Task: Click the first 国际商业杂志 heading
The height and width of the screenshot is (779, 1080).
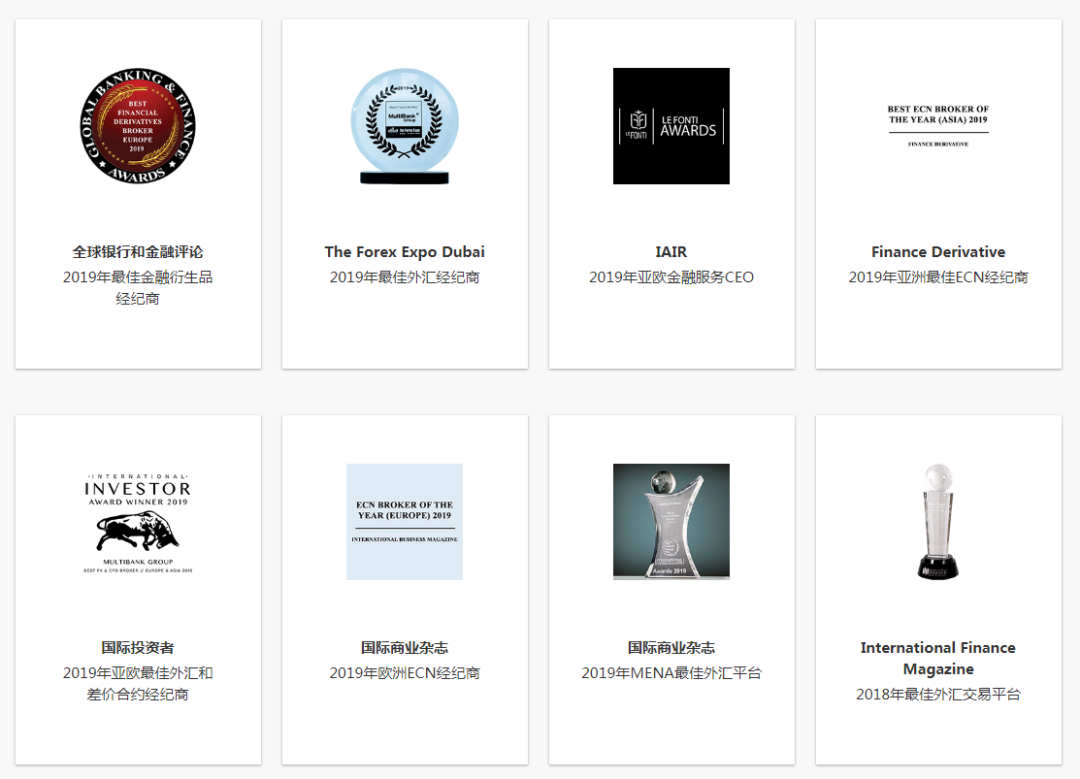Action: [x=404, y=647]
